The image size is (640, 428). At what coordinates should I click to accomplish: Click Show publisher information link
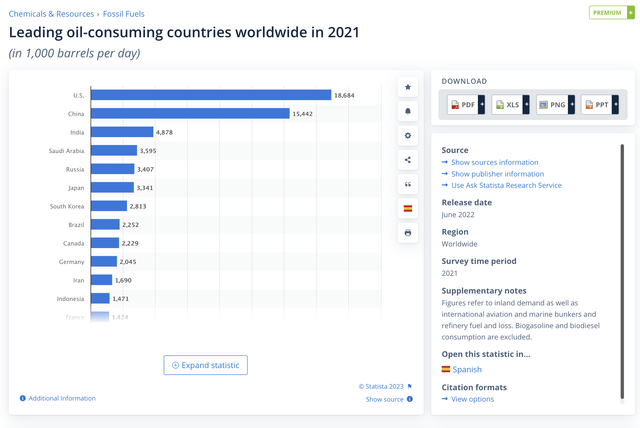(498, 174)
